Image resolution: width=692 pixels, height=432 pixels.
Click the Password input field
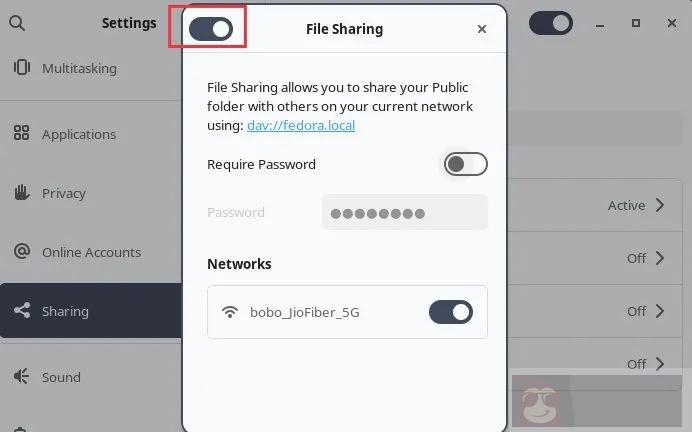(405, 213)
